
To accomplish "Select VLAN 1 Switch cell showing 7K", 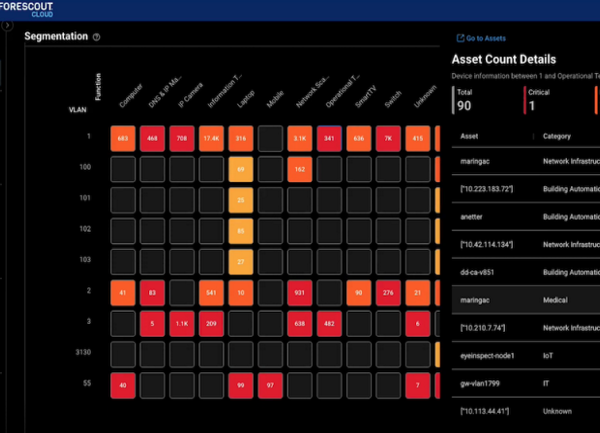I will tap(388, 137).
